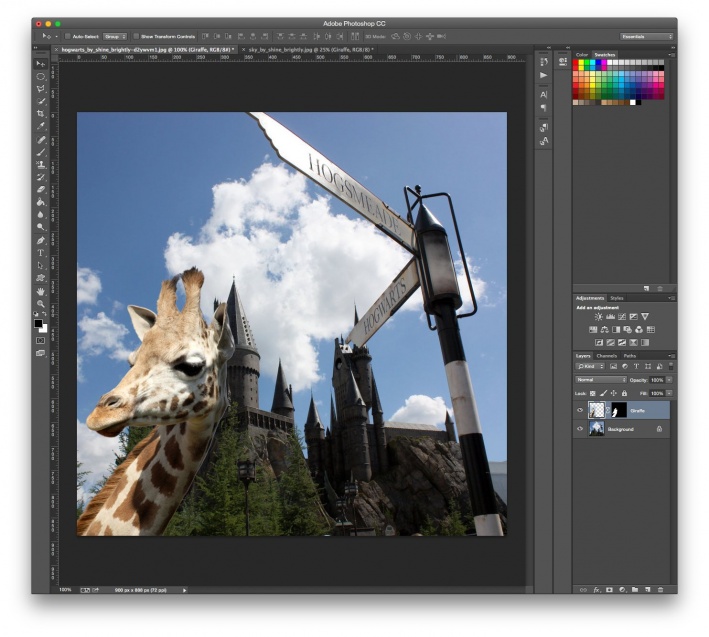Select the Zoom tool in toolbar
The width and height of the screenshot is (709, 637).
(x=41, y=304)
